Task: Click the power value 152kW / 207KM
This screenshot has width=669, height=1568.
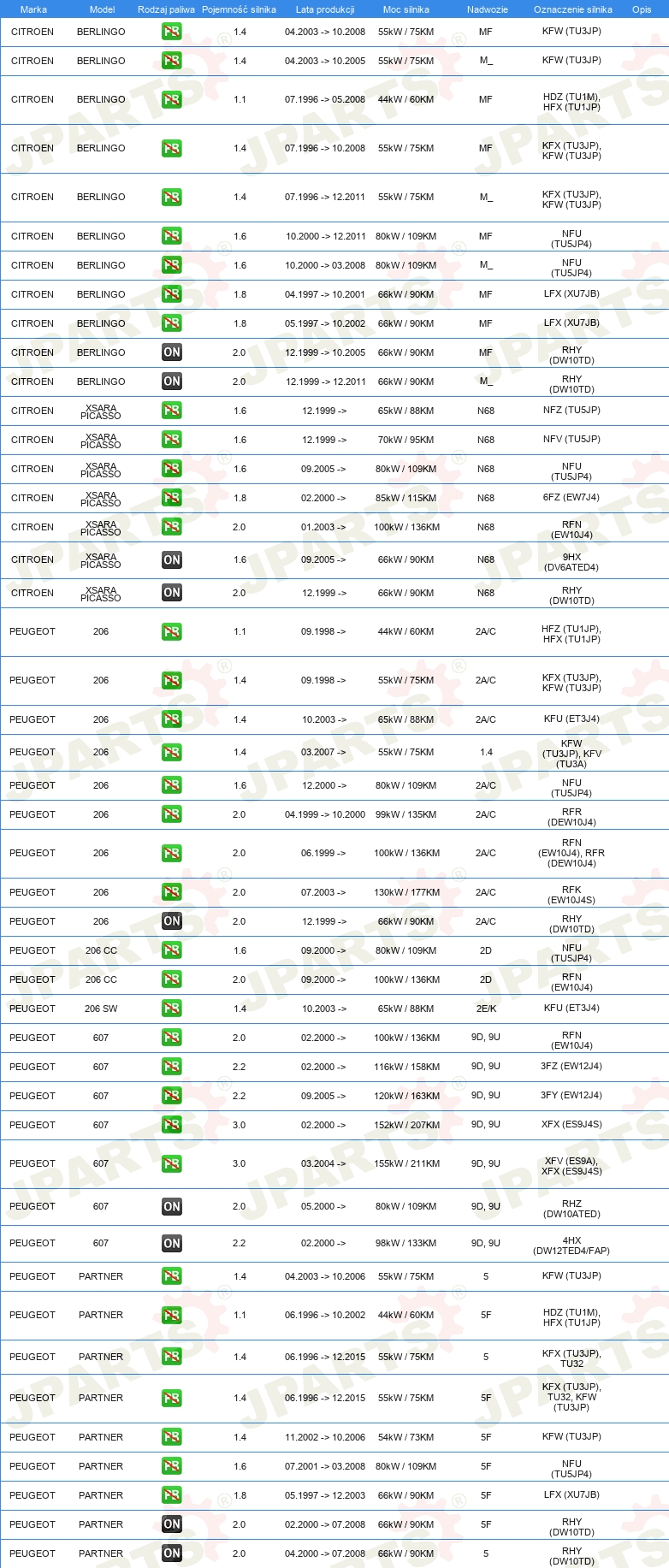Action: point(406,1125)
